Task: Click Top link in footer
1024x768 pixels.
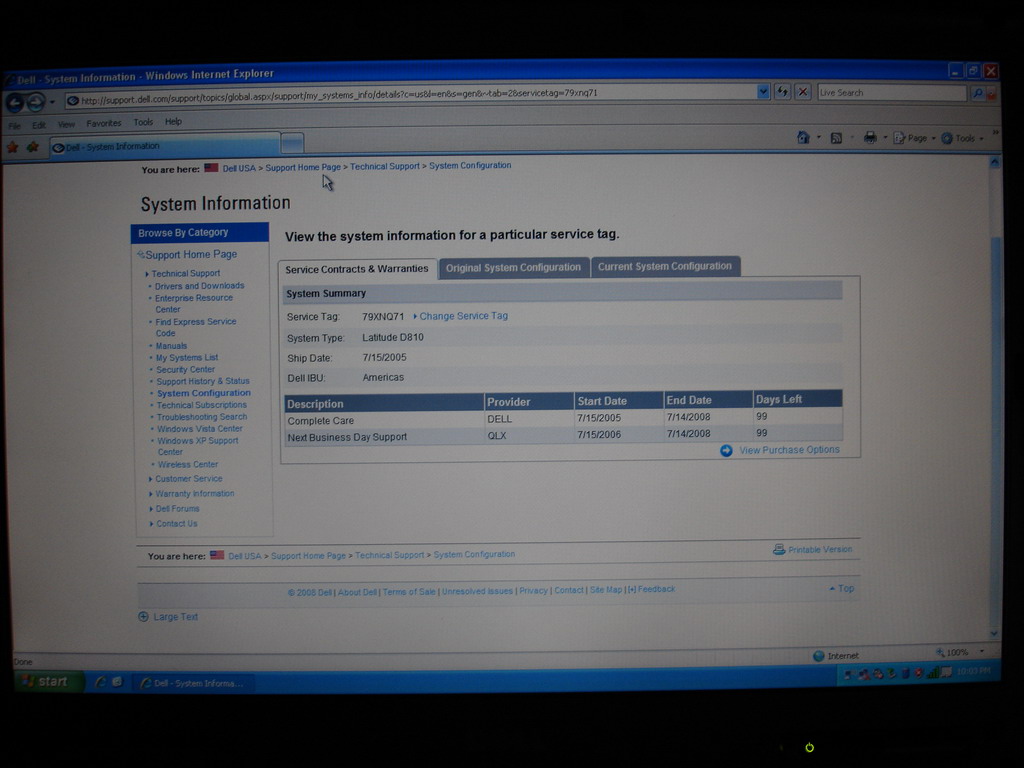Action: tap(846, 588)
